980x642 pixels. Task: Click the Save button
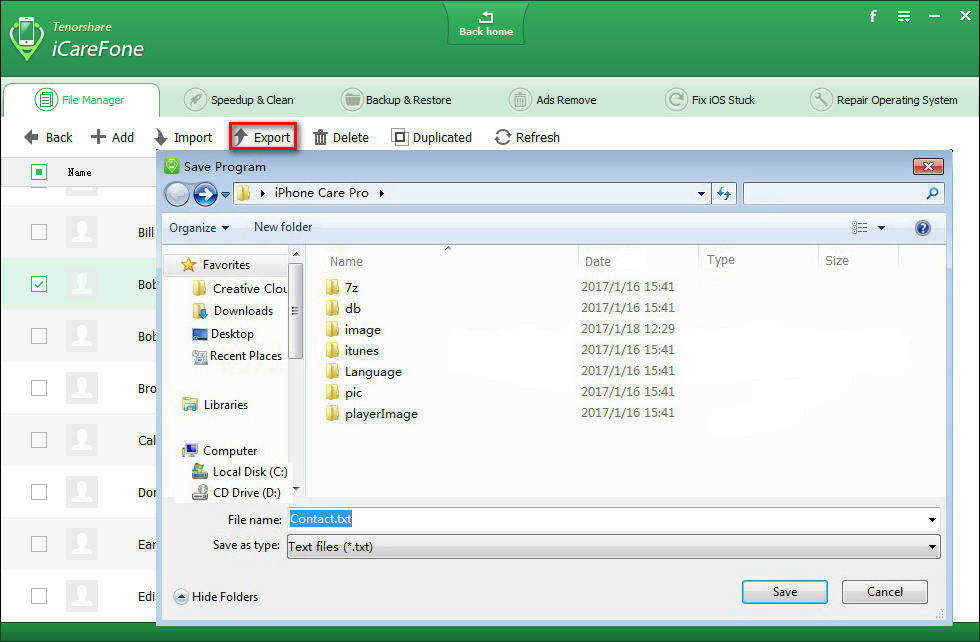tap(784, 591)
